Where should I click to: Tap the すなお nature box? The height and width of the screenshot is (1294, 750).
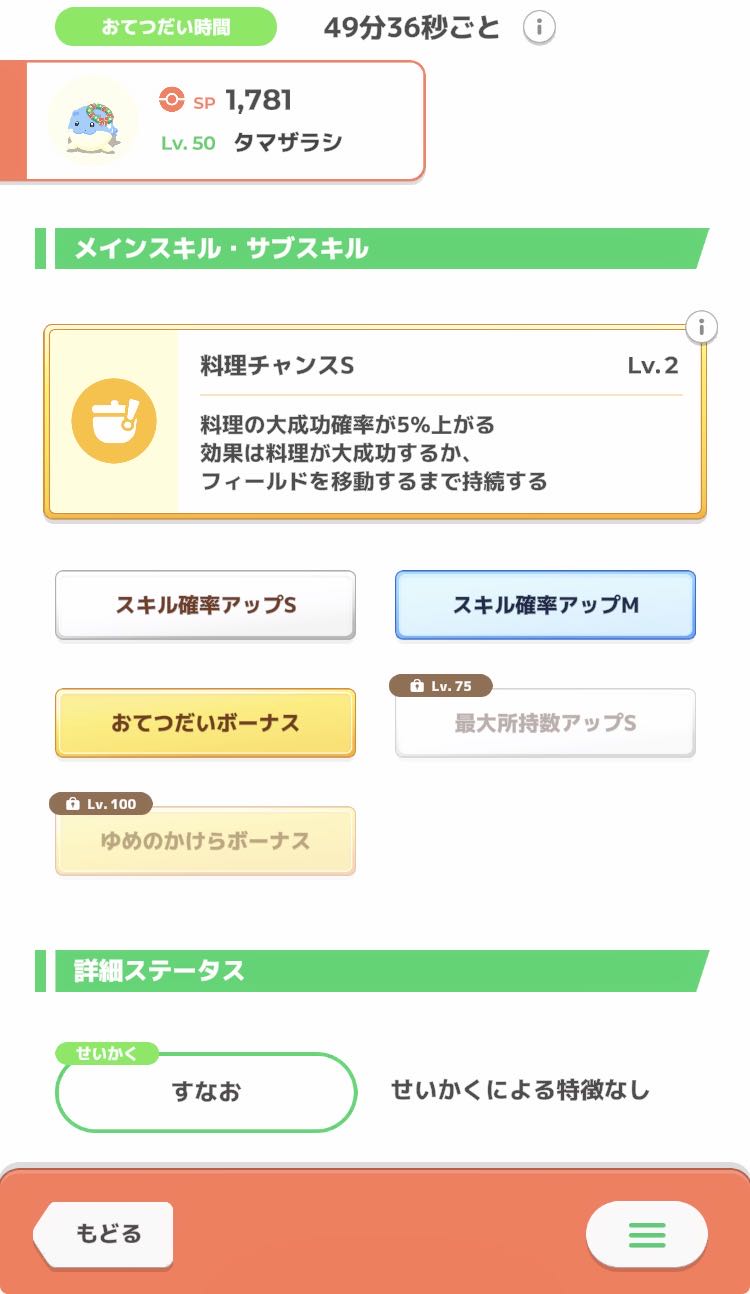pyautogui.click(x=205, y=1092)
